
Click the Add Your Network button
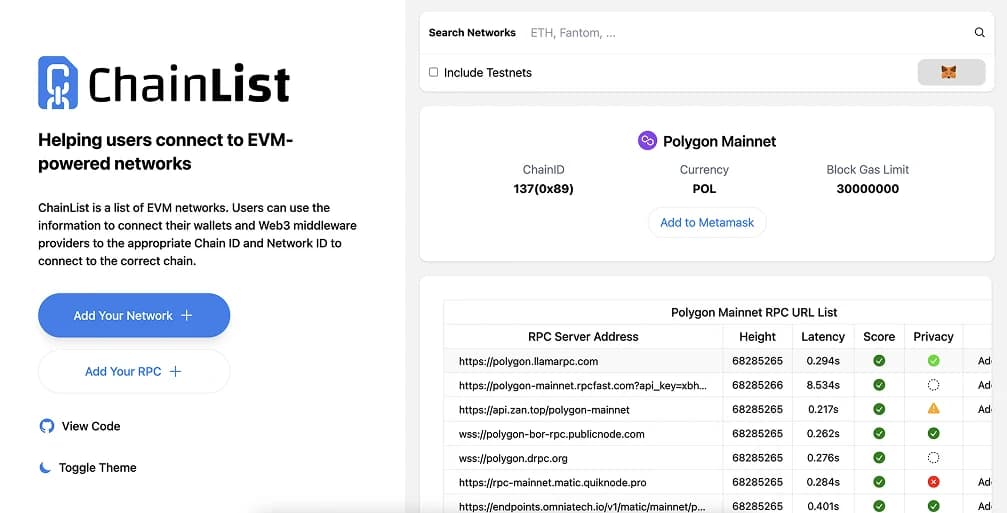[134, 315]
